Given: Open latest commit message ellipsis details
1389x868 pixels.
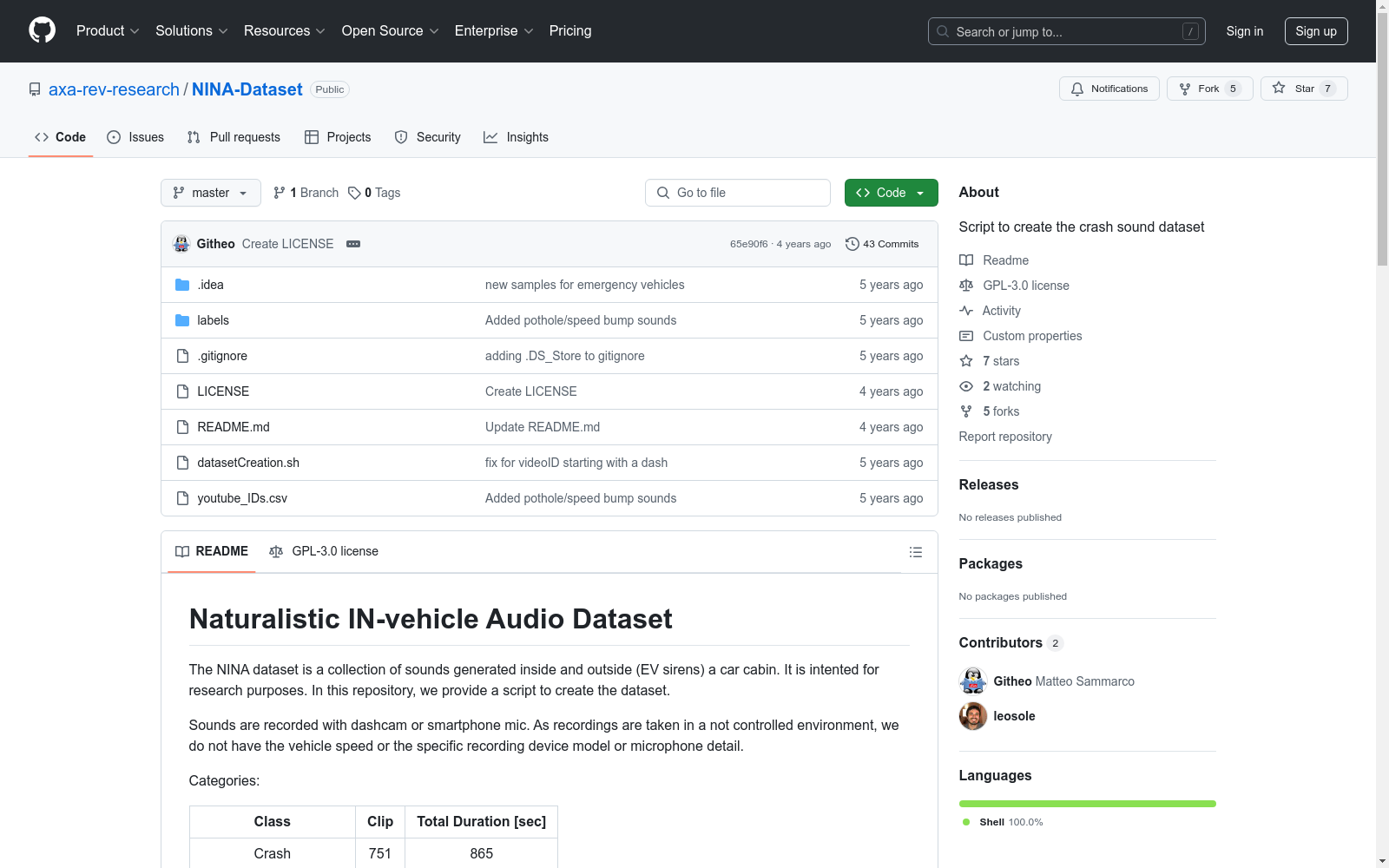Looking at the screenshot, I should click(x=353, y=244).
